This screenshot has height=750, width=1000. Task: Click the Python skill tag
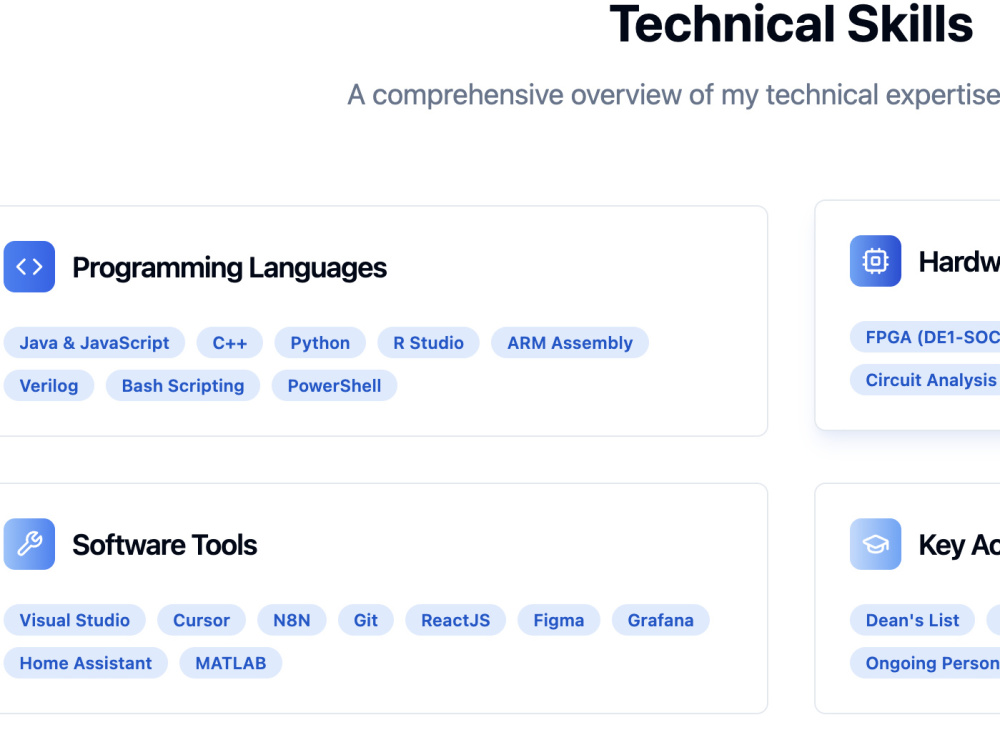(320, 342)
